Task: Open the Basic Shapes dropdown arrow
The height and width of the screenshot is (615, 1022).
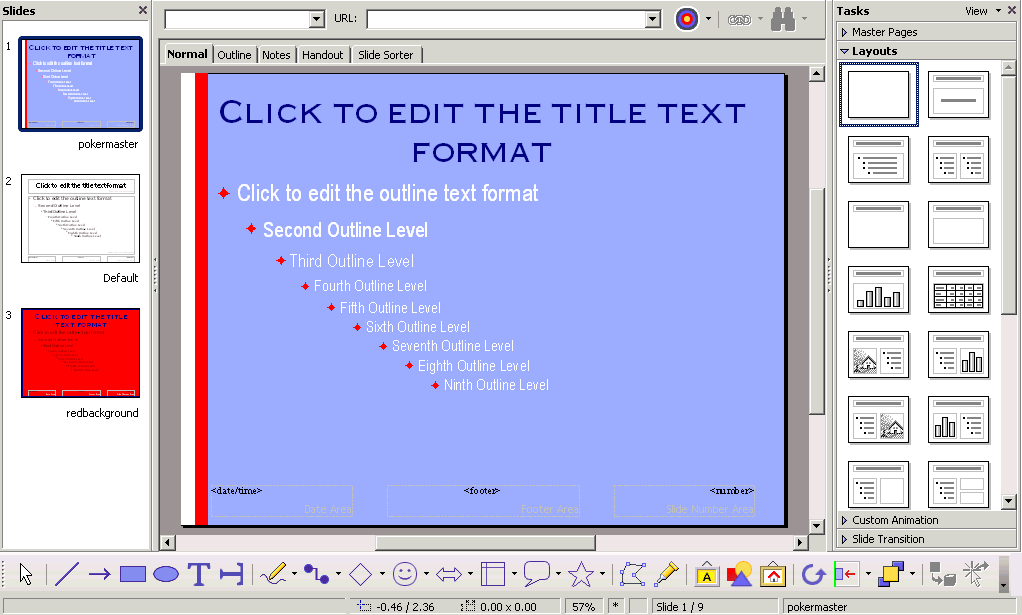Action: [x=382, y=574]
